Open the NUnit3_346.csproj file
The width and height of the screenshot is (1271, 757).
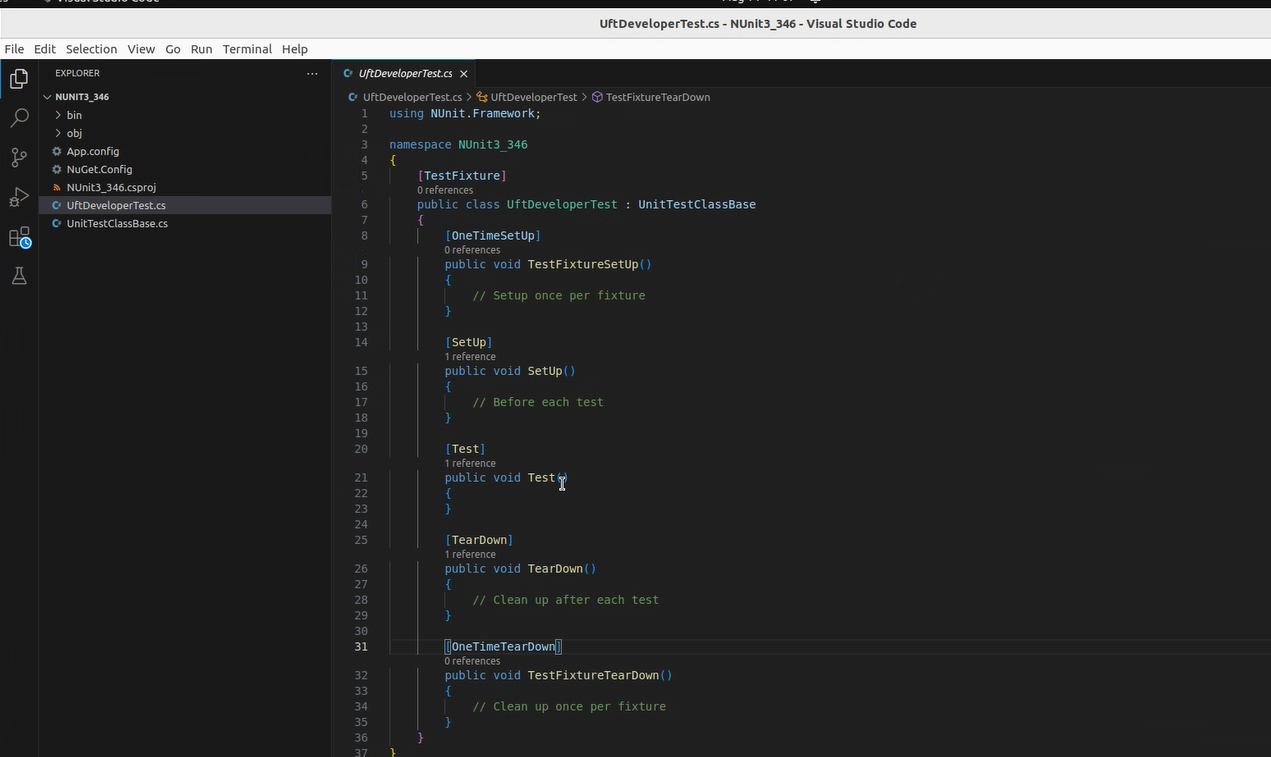point(111,188)
